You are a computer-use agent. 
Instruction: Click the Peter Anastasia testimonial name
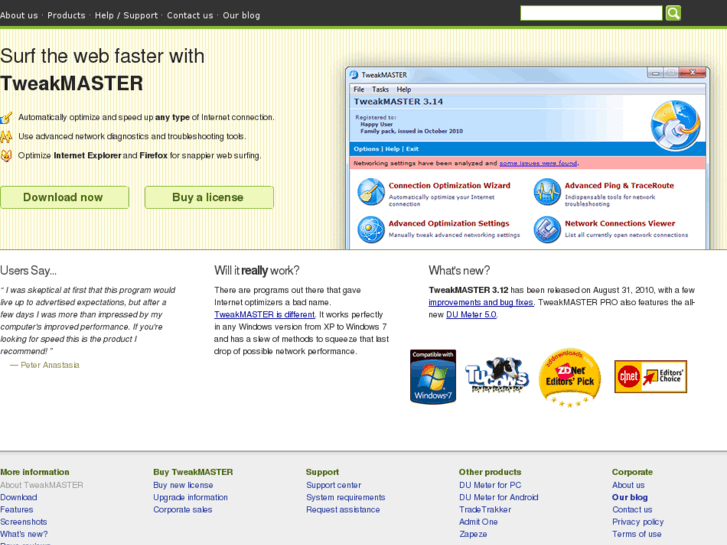(x=50, y=365)
